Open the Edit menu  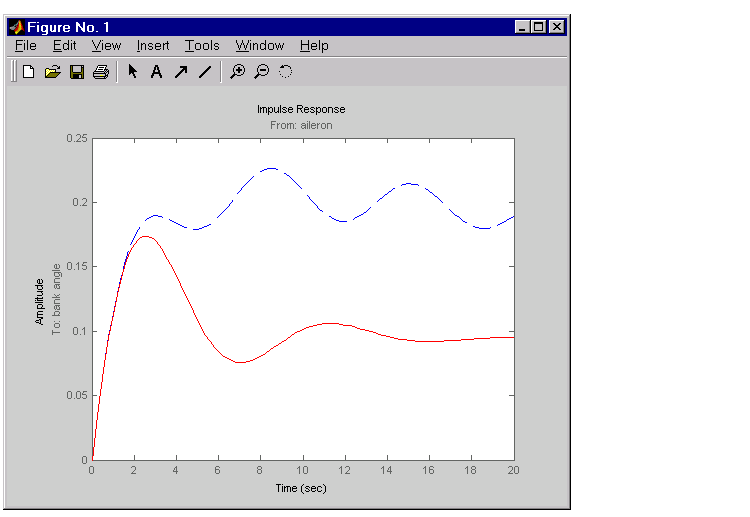coord(64,46)
